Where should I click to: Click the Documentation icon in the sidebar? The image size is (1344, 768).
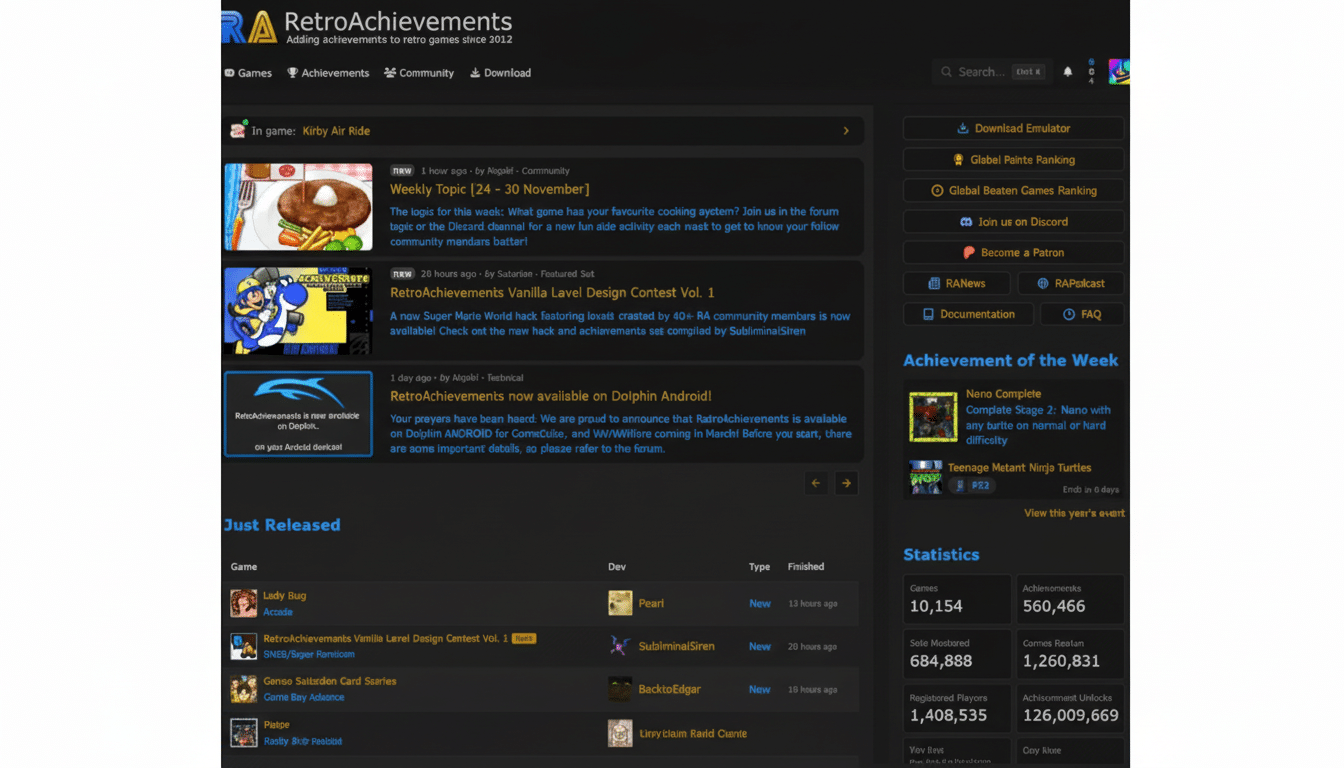[931, 314]
